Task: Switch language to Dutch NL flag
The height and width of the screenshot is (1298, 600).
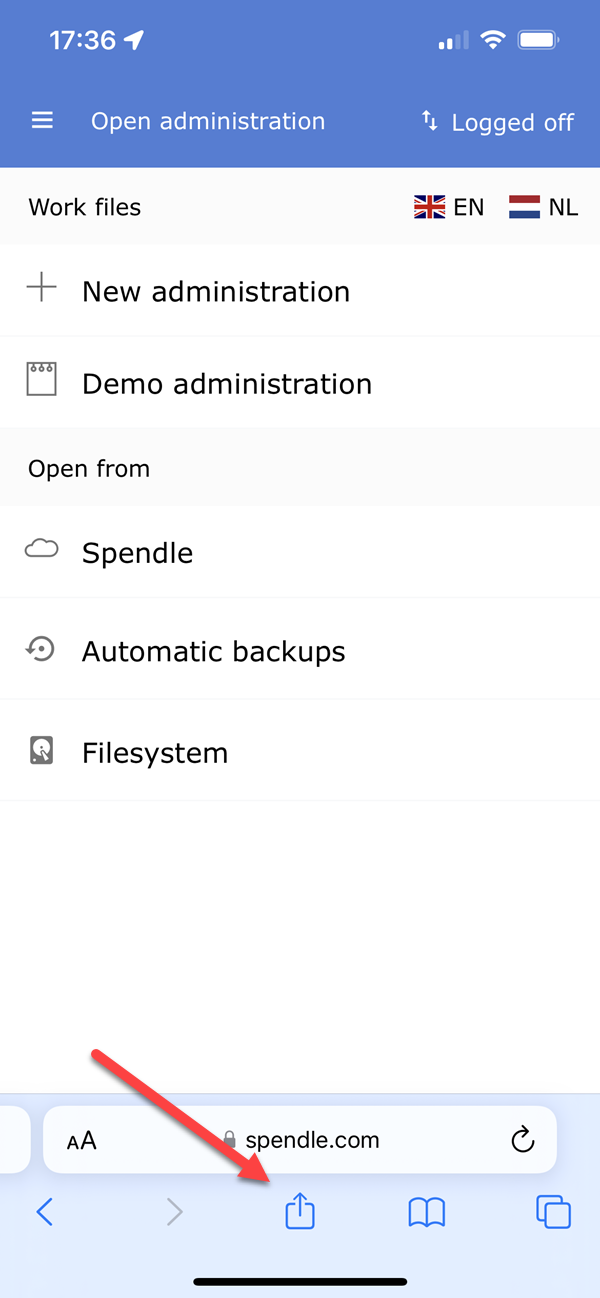Action: click(543, 207)
